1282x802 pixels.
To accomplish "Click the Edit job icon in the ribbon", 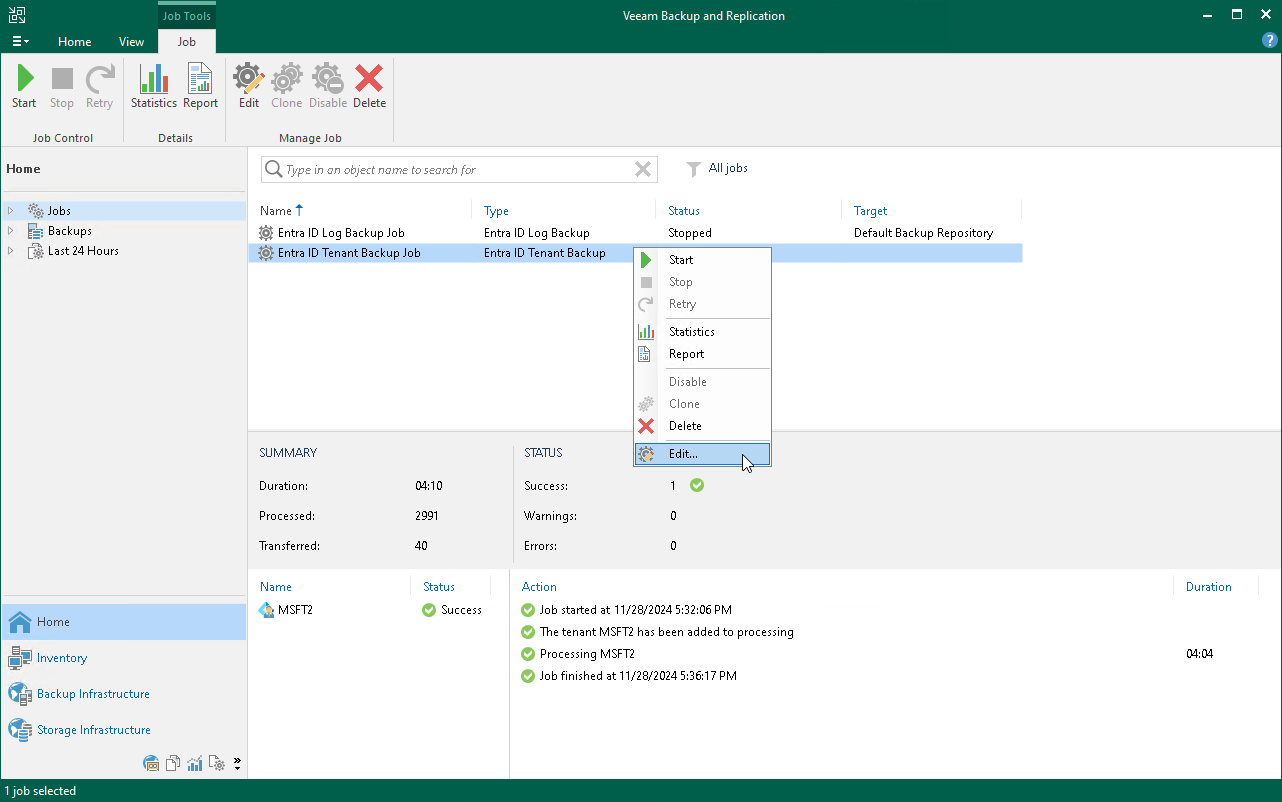I will coord(249,80).
